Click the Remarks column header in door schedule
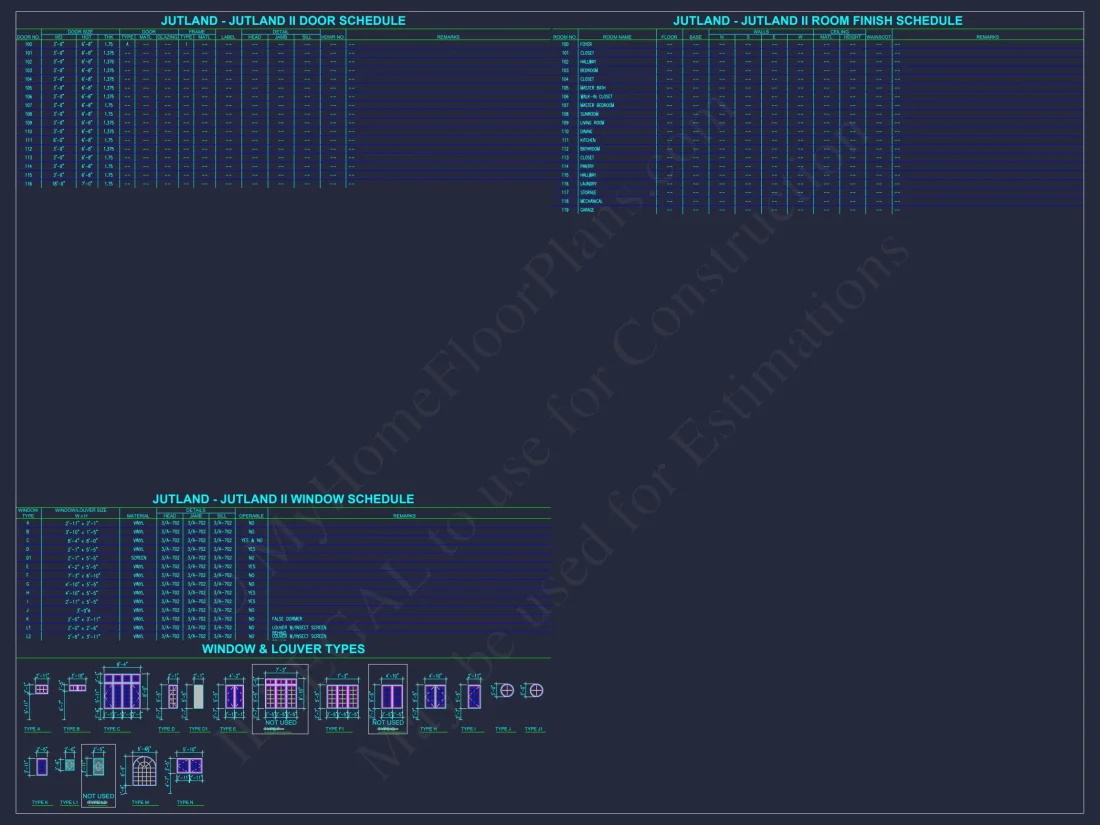 click(x=448, y=37)
